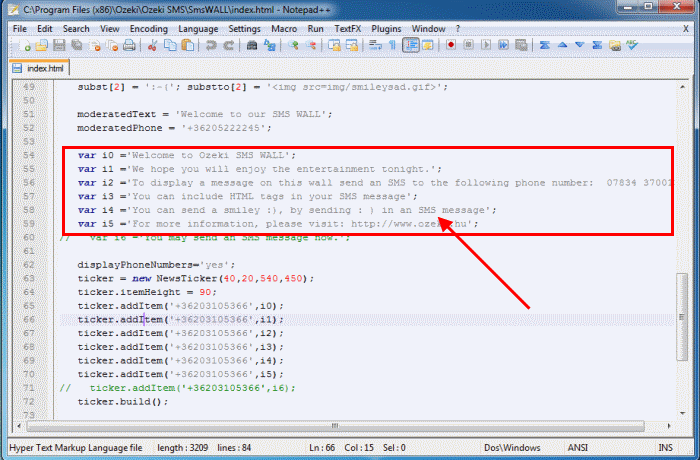Open the Settings menu

coord(244,29)
